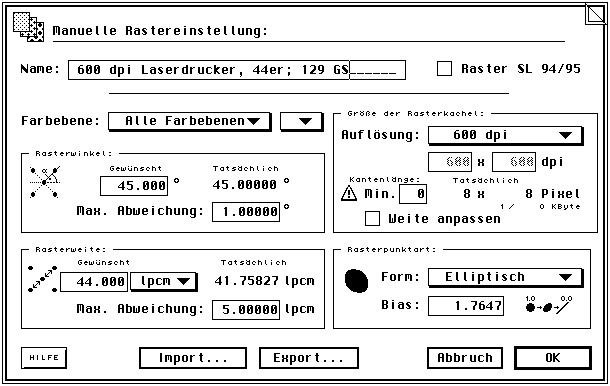Click the Export... button
Image resolution: width=610 pixels, height=386 pixels.
[309, 358]
